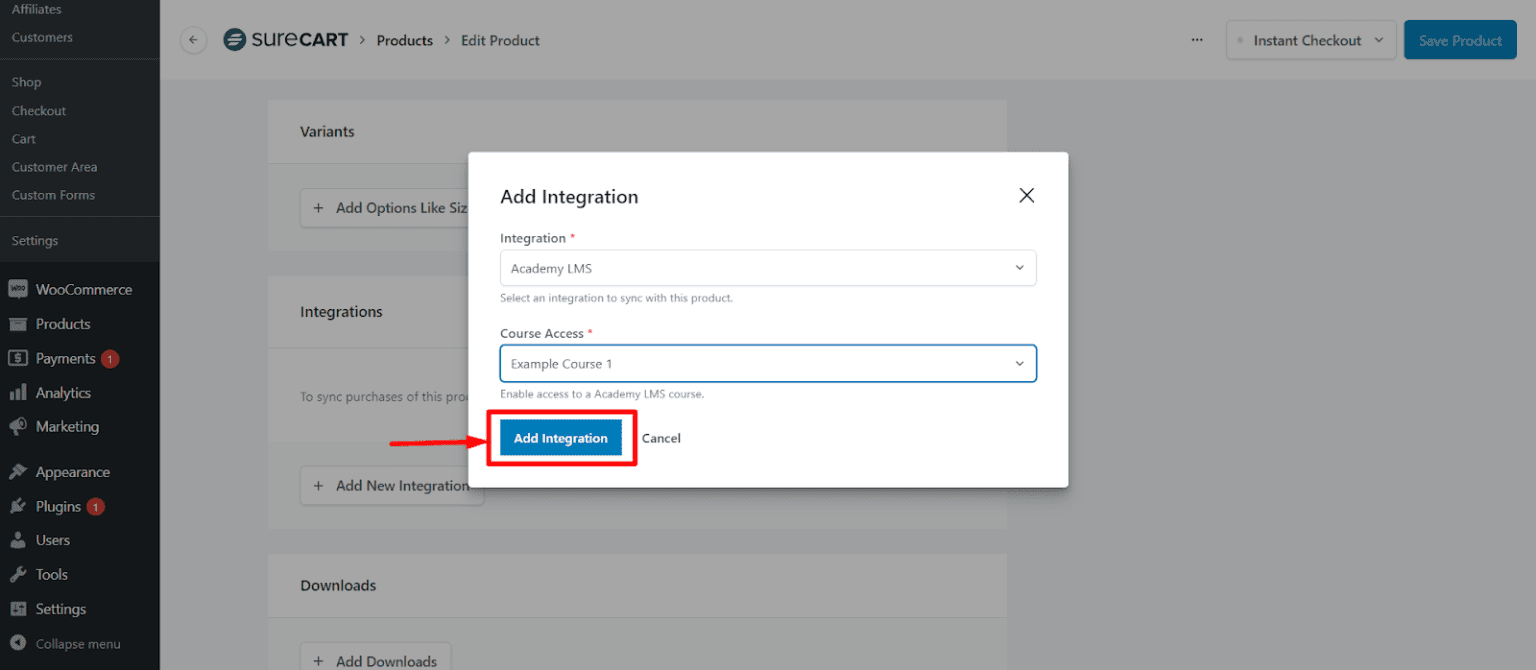1536x670 pixels.
Task: Cancel the Add Integration dialog
Action: [x=661, y=438]
